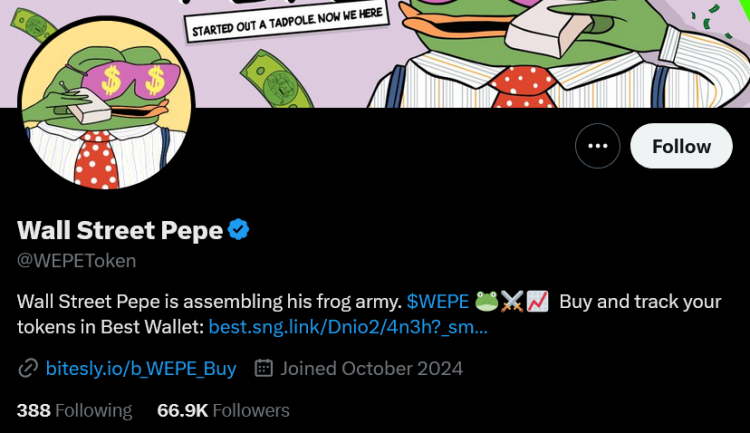Click the calendar icon beside join date
The height and width of the screenshot is (433, 750).
(x=264, y=368)
